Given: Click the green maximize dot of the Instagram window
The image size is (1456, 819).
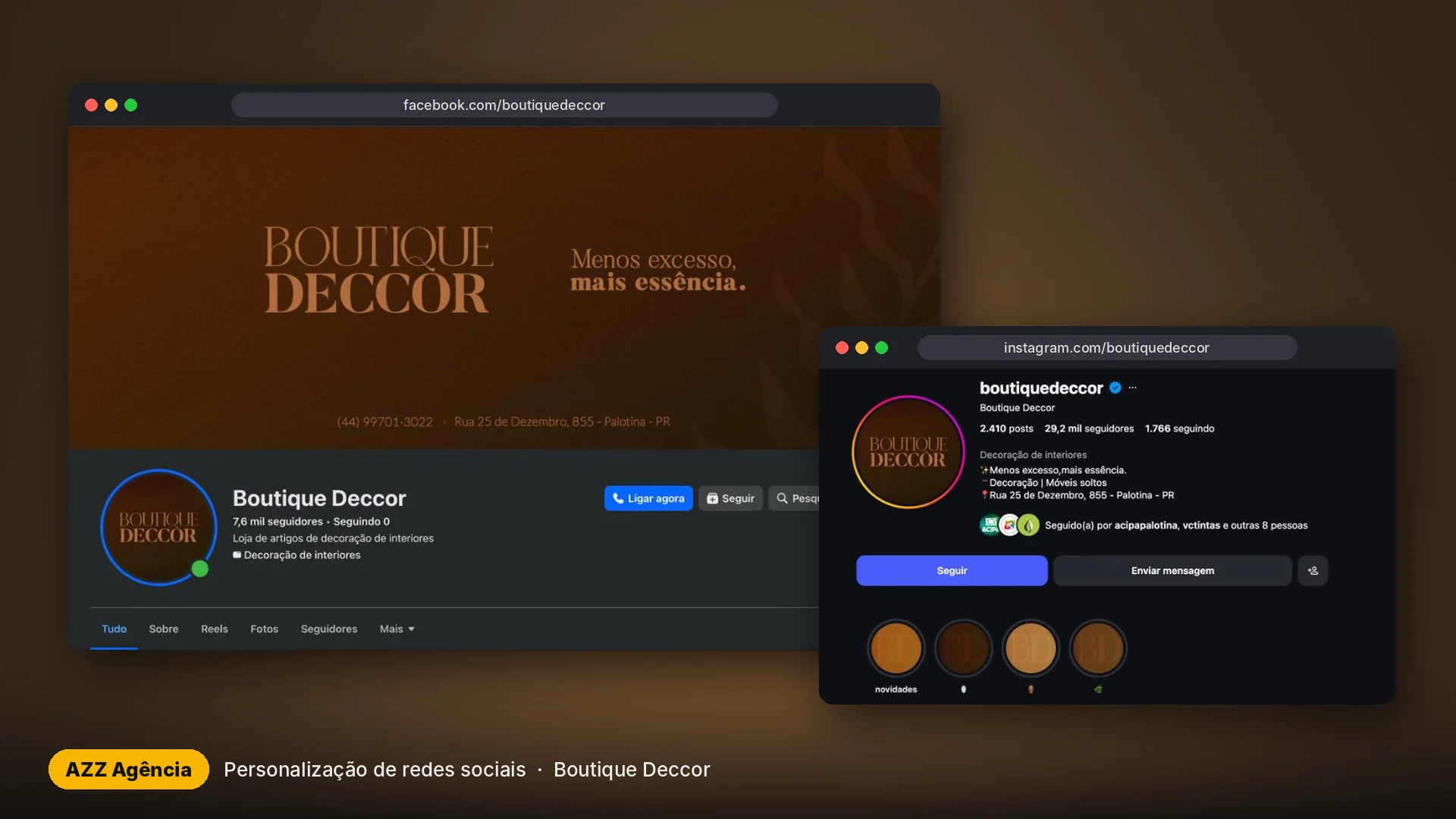Looking at the screenshot, I should (x=881, y=347).
